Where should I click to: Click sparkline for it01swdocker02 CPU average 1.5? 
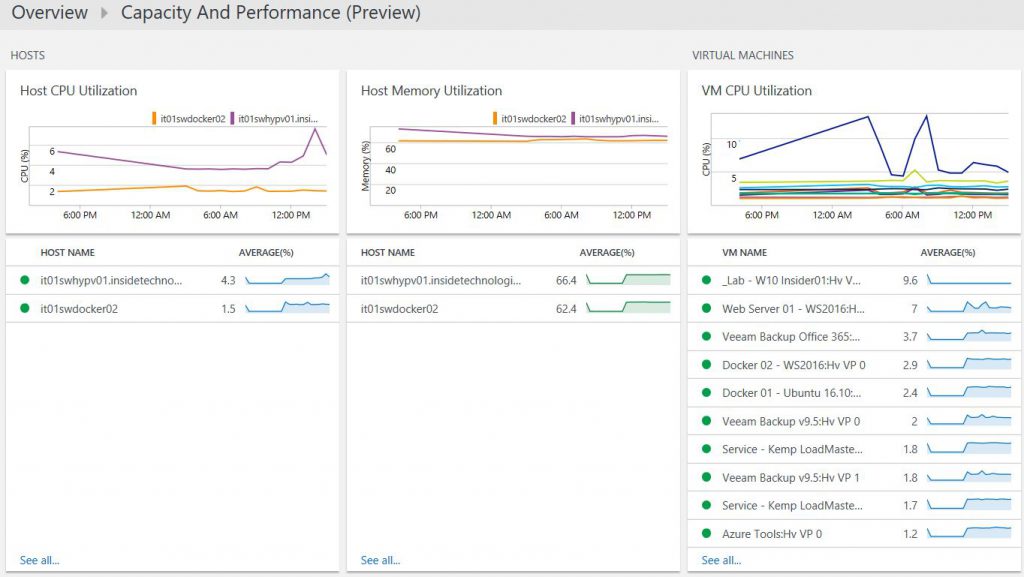tap(287, 307)
